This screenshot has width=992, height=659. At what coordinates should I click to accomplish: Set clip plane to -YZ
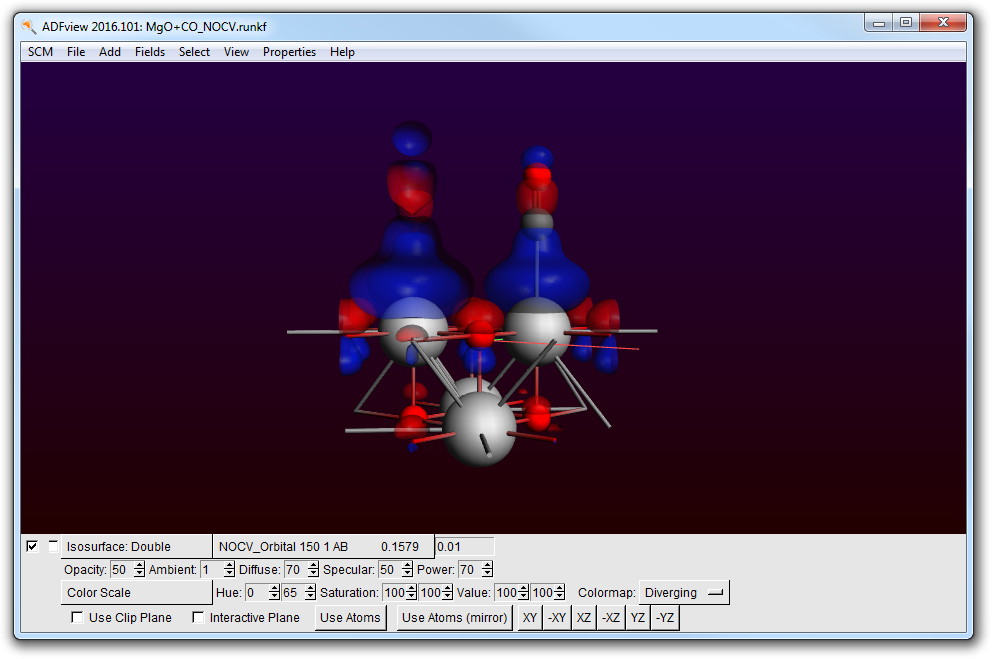pyautogui.click(x=664, y=618)
